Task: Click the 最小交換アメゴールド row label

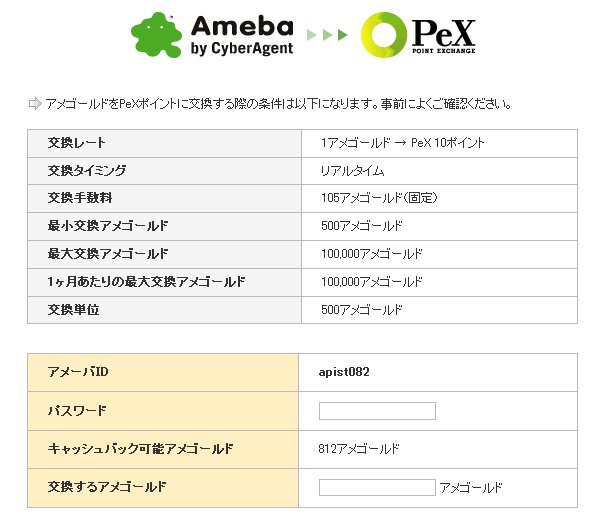Action: click(x=108, y=226)
